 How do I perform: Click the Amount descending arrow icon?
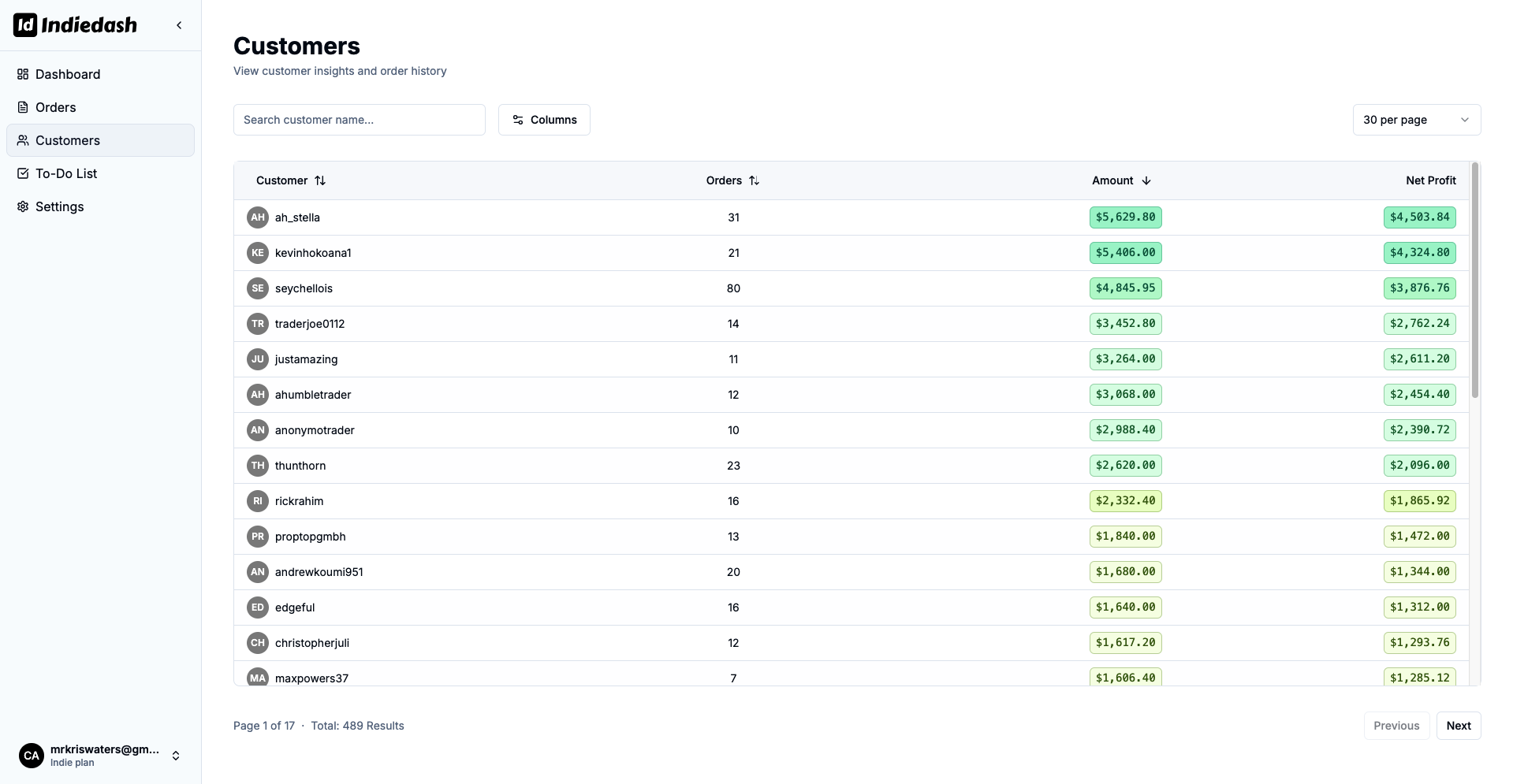pyautogui.click(x=1146, y=180)
